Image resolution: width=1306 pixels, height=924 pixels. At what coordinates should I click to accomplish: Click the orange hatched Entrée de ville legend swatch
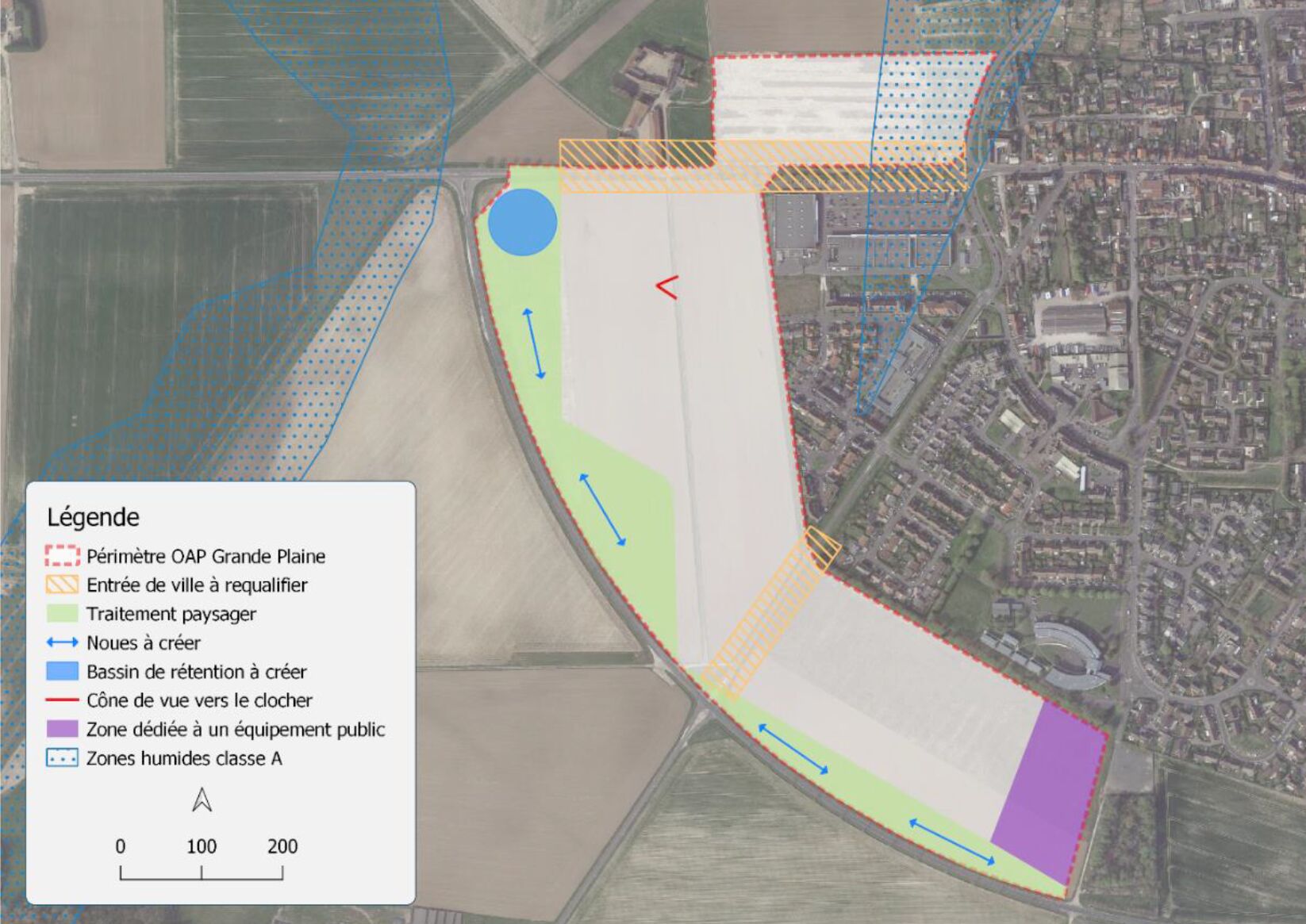pyautogui.click(x=62, y=585)
